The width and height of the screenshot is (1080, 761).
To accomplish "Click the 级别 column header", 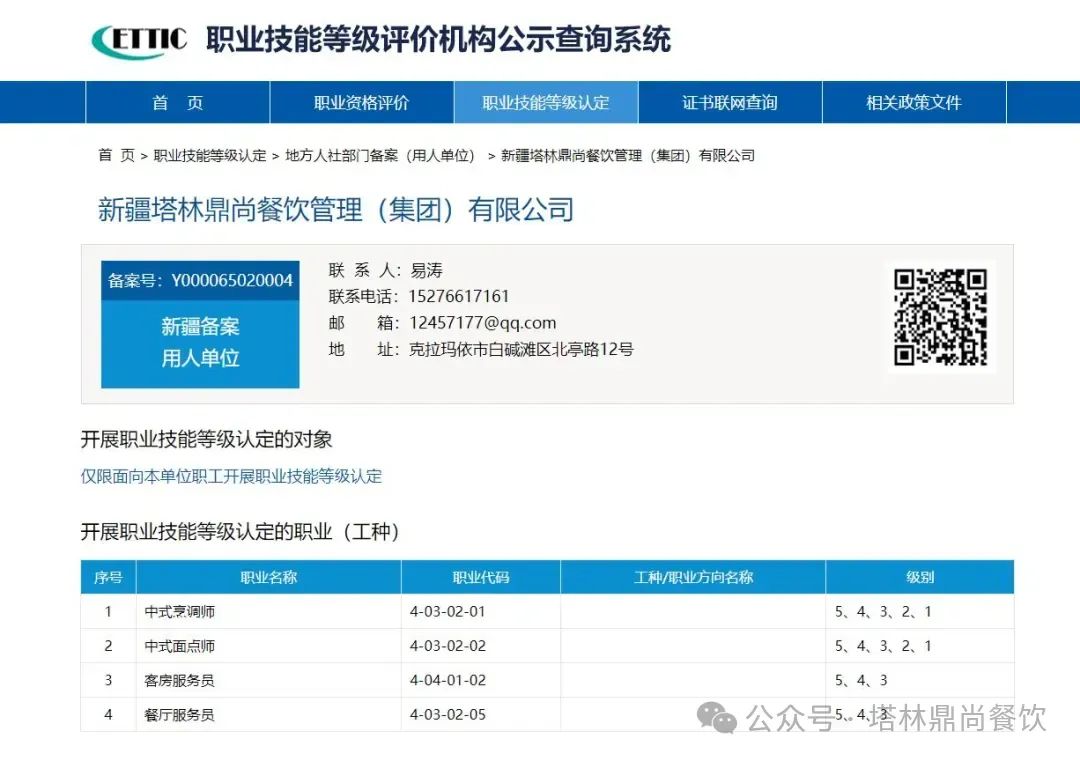I will coord(920,577).
